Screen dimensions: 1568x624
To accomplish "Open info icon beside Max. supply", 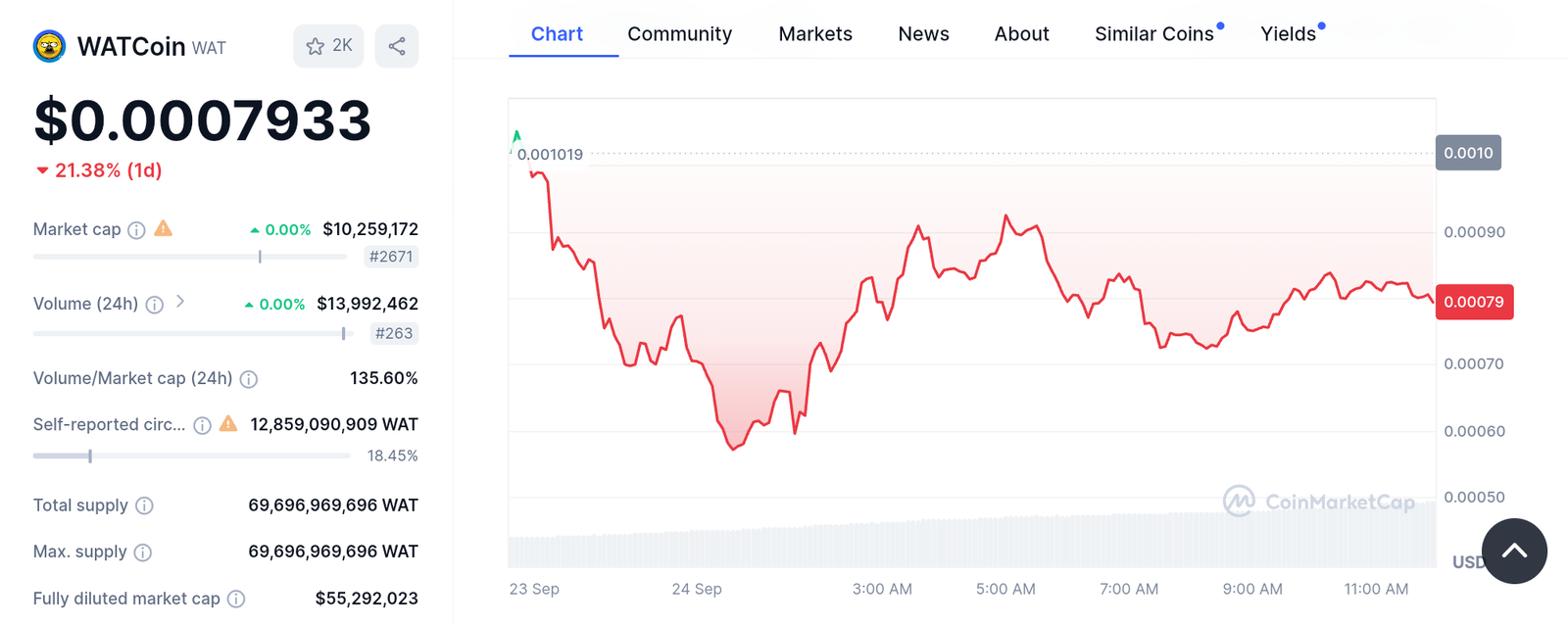I will pyautogui.click(x=143, y=552).
